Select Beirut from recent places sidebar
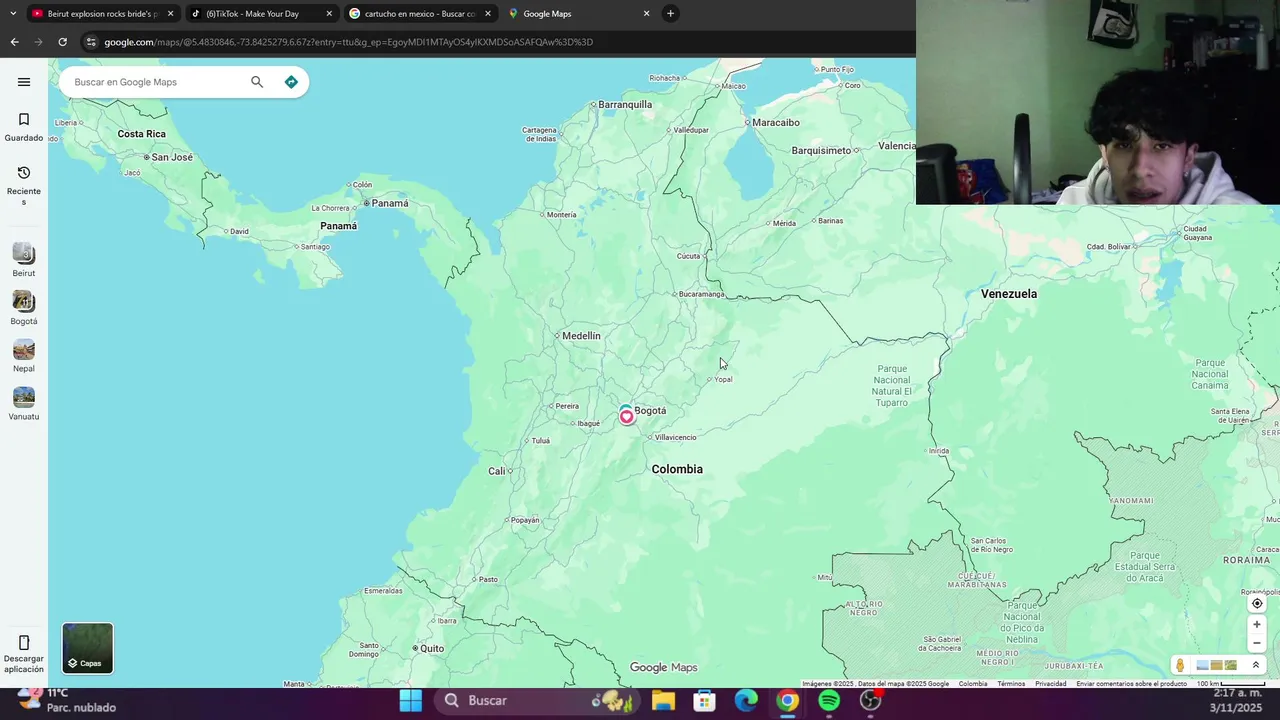 pyautogui.click(x=24, y=260)
